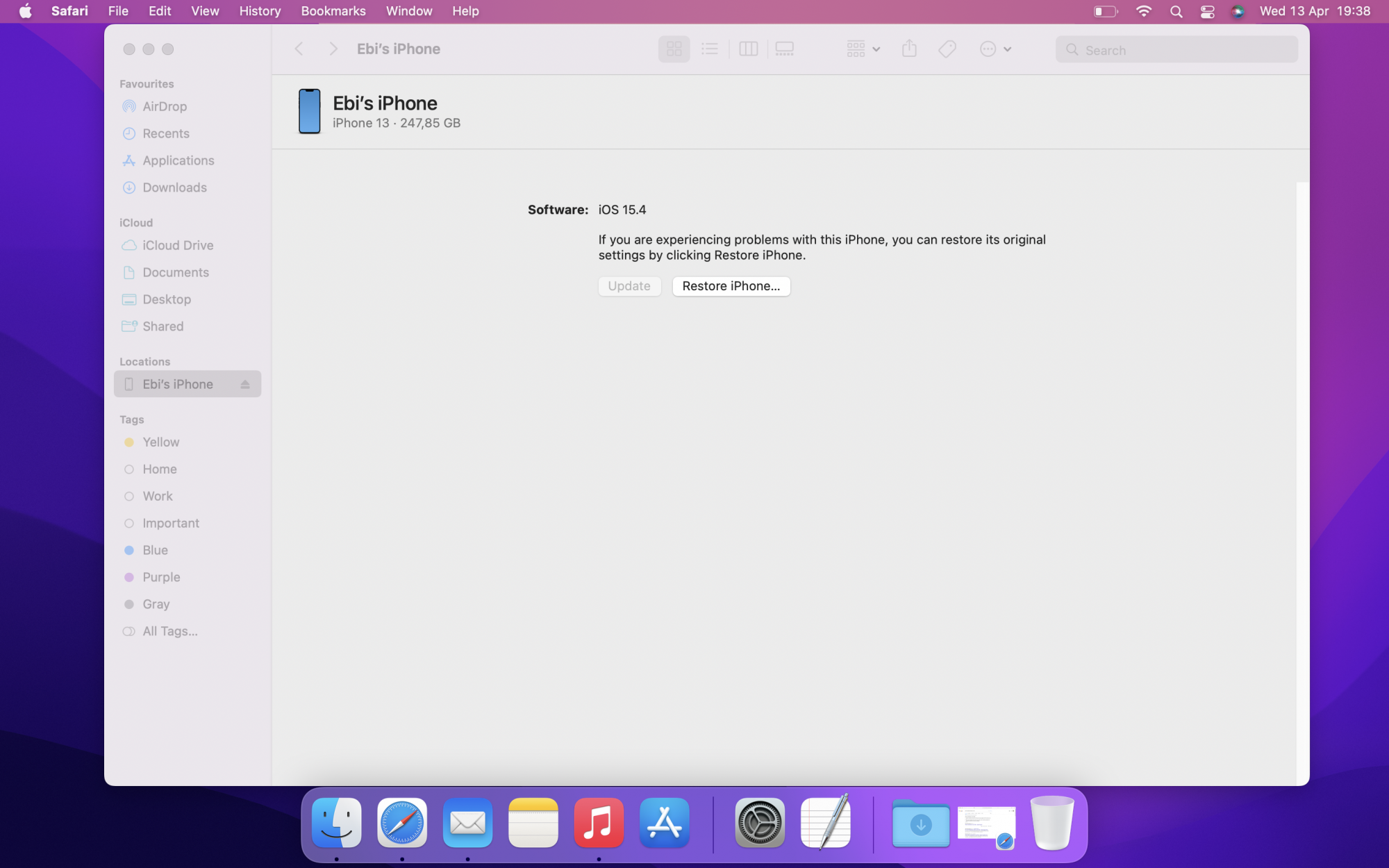
Task: Launch Finder from the Dock
Action: [x=336, y=823]
